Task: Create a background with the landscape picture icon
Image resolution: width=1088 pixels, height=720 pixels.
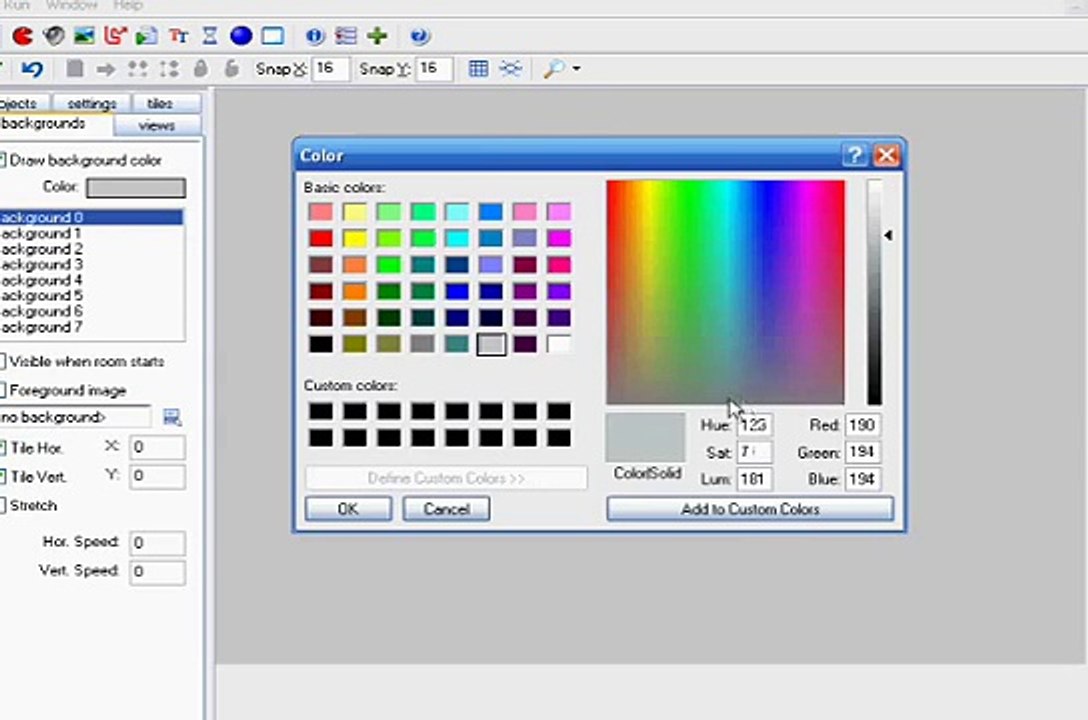Action: click(84, 35)
